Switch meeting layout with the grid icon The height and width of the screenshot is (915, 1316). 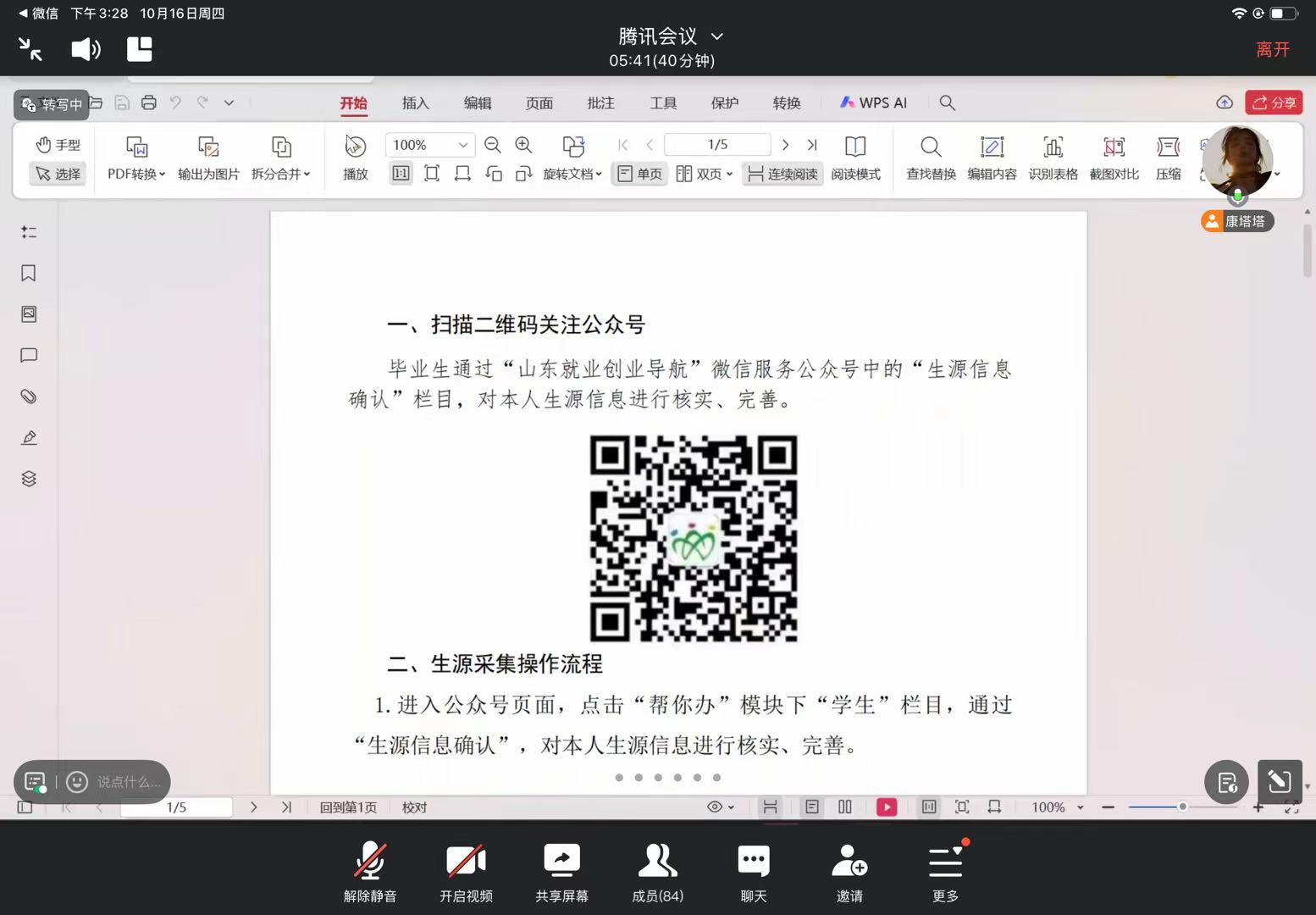click(x=140, y=49)
